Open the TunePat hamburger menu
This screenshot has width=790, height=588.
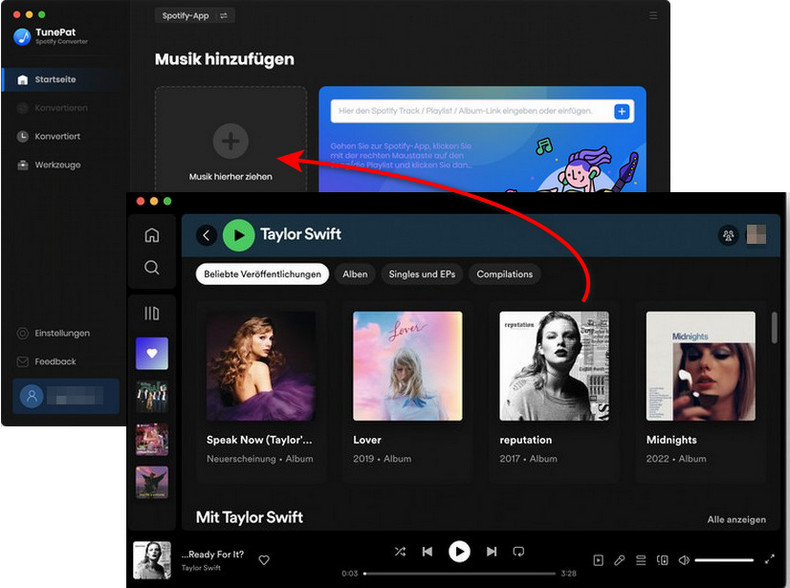point(653,16)
